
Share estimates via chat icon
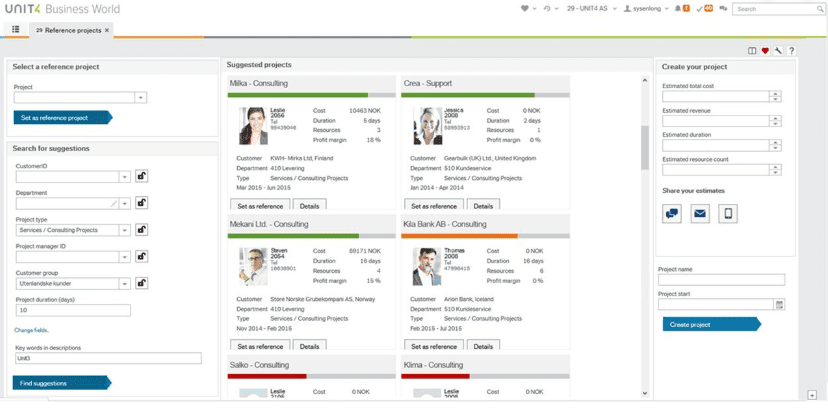click(672, 213)
